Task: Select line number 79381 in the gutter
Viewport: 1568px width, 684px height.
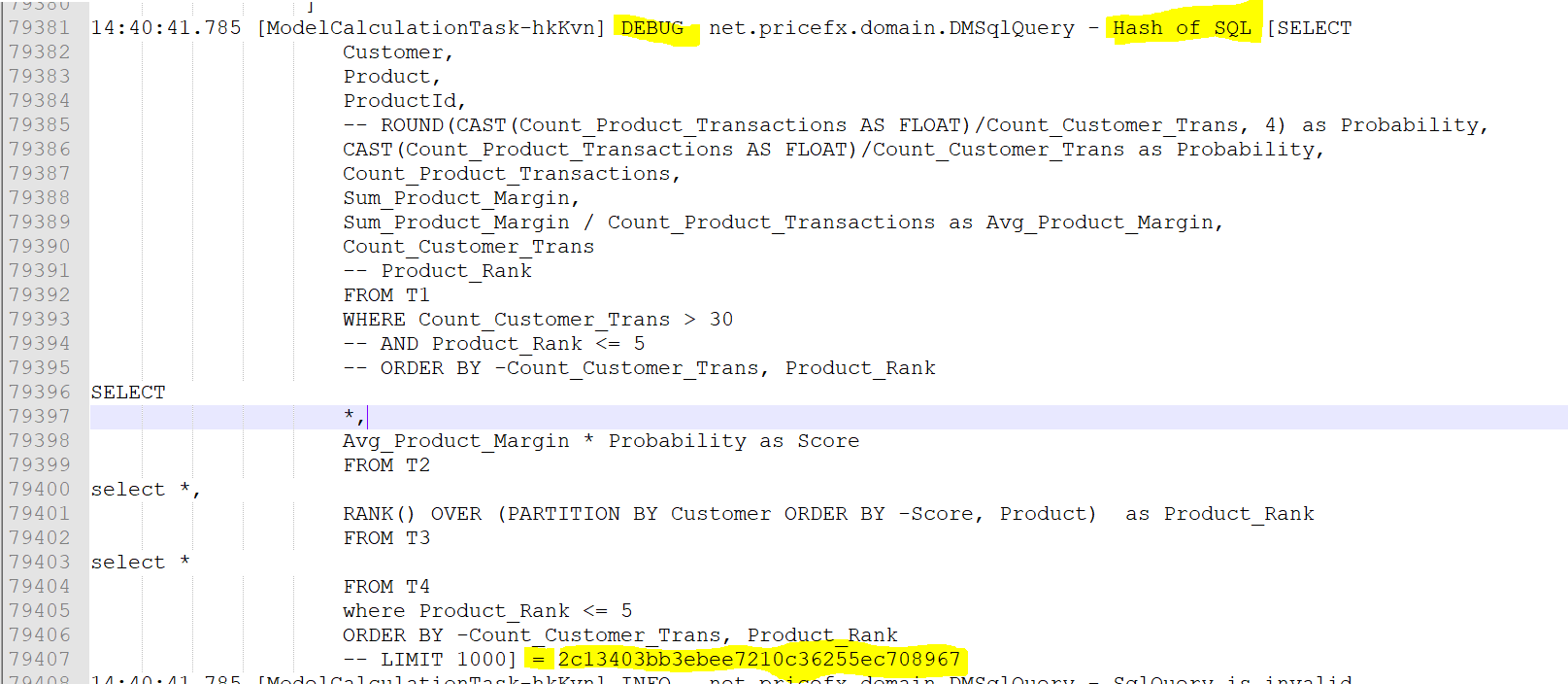Action: pyautogui.click(x=40, y=28)
